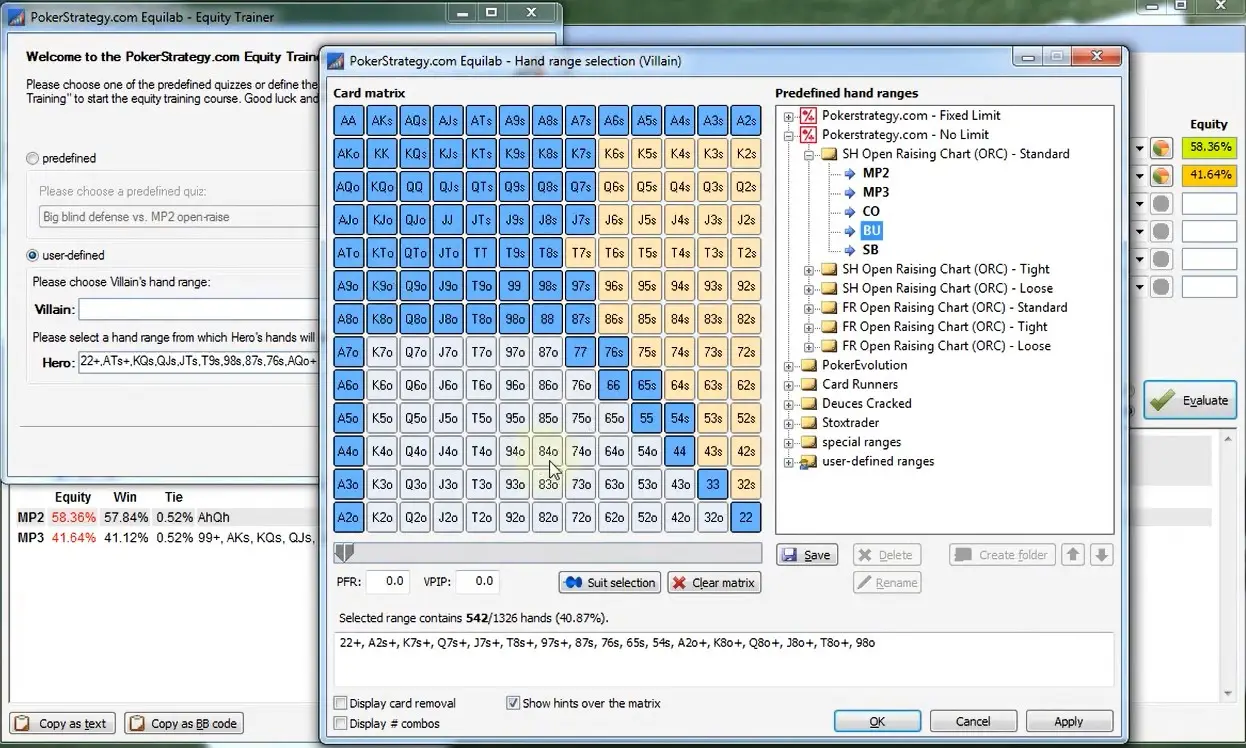This screenshot has width=1246, height=748.
Task: Enable Display card removal checkbox
Action: (x=341, y=703)
